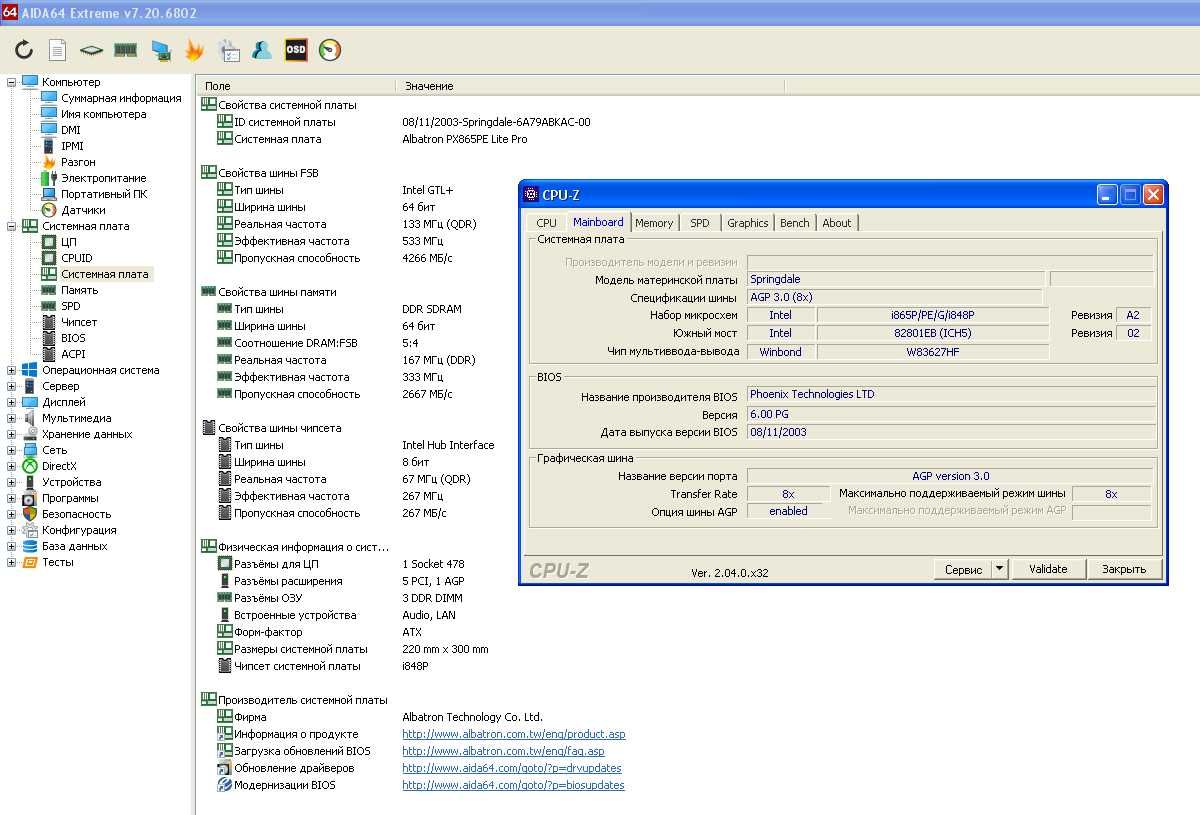
Task: Expand the Дисплей tree node
Action: tap(12, 402)
